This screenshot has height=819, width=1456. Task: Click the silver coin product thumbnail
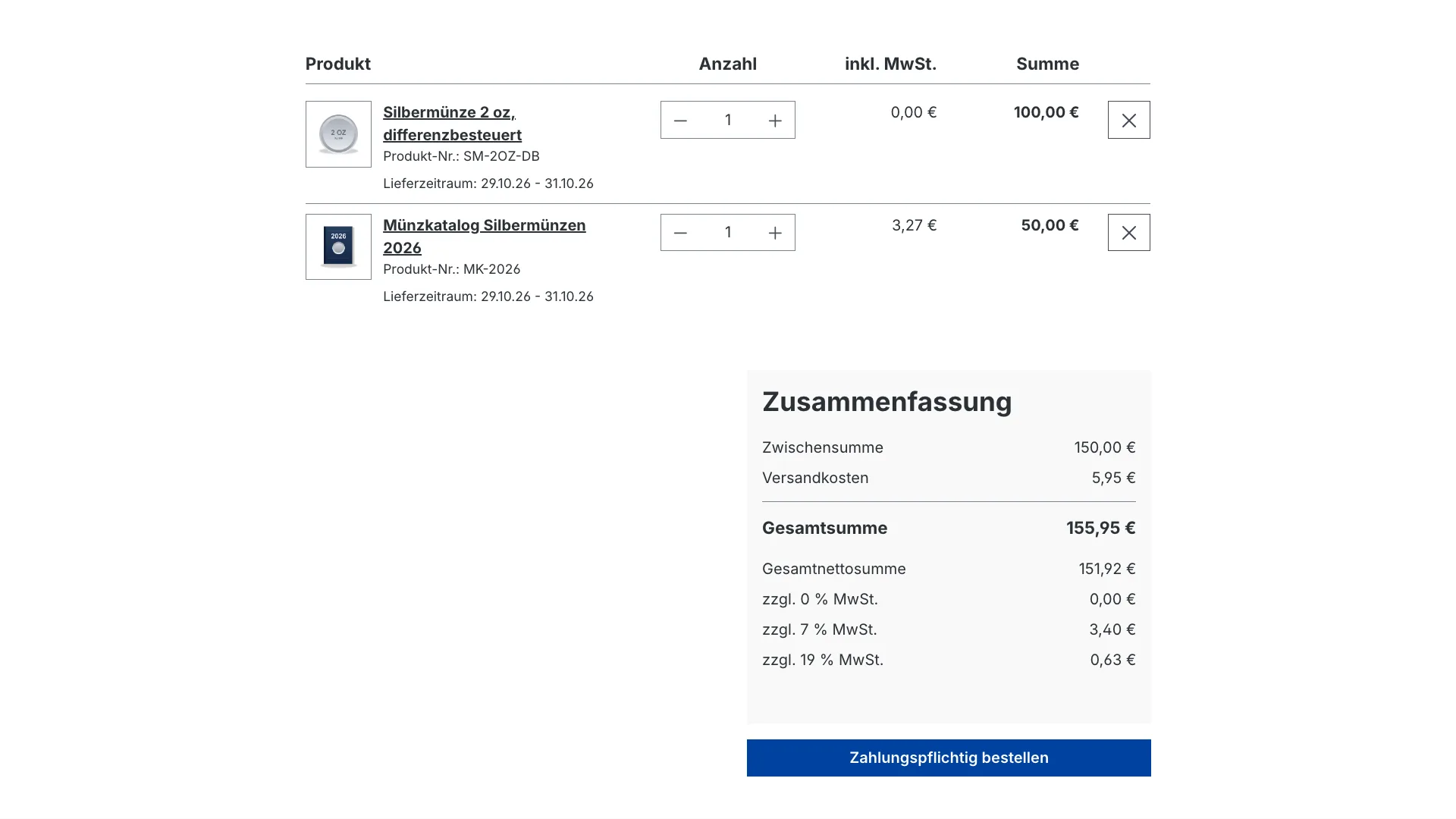(338, 134)
